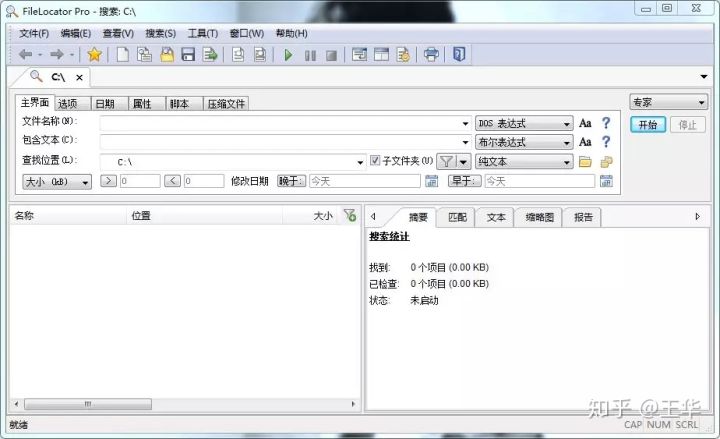The width and height of the screenshot is (720, 439).
Task: Expand the 大小 (kB) size unit dropdown
Action: [57, 181]
